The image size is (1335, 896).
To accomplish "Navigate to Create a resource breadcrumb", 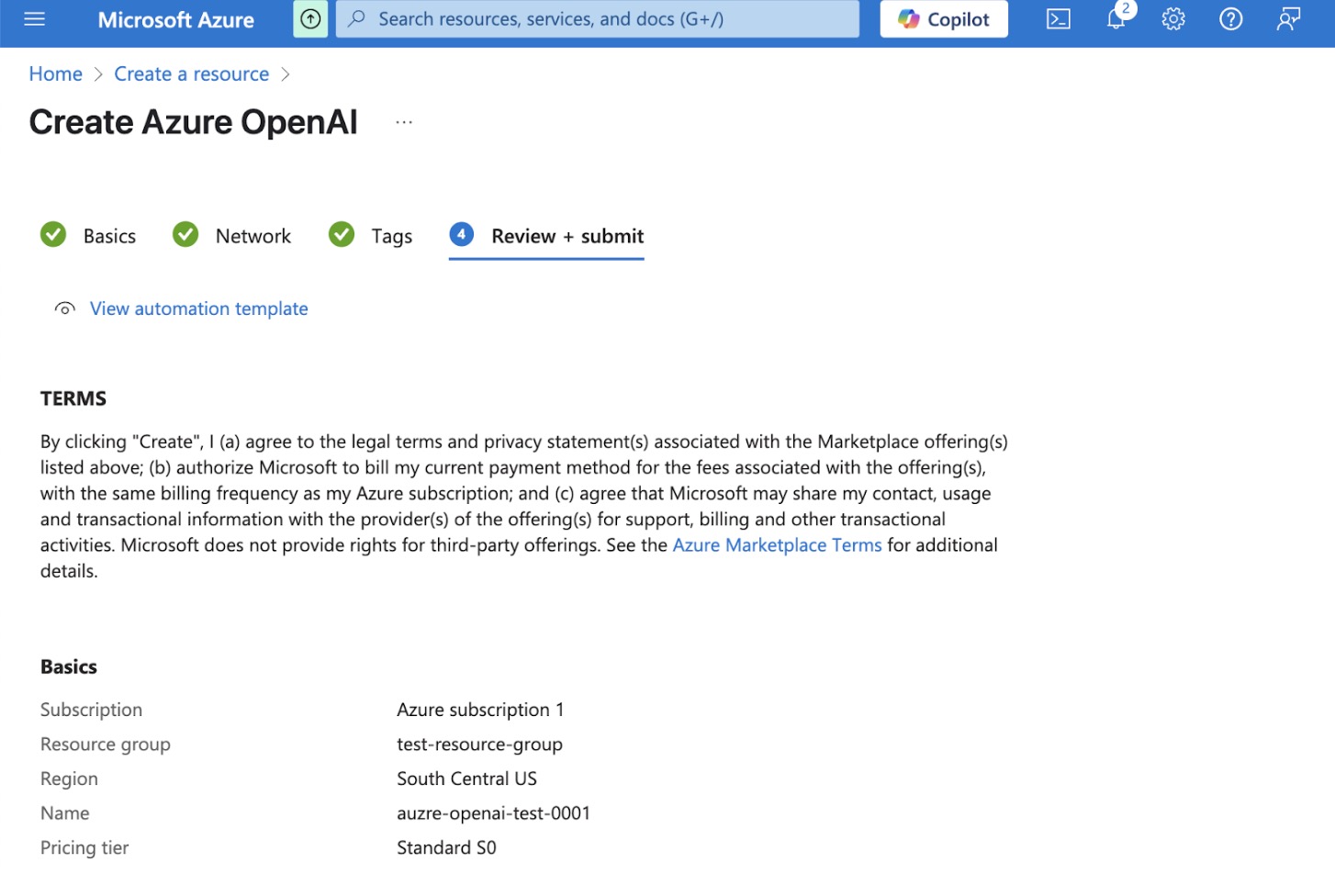I will (191, 74).
